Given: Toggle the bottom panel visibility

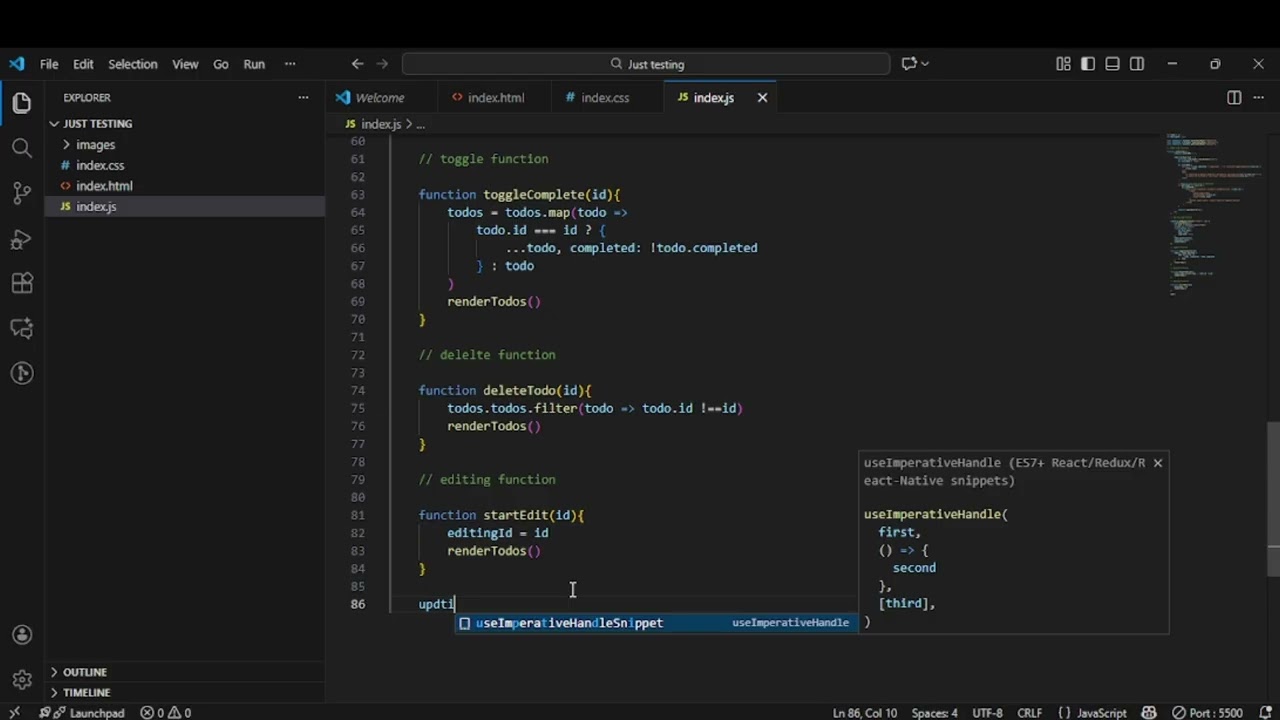Looking at the screenshot, I should pos(1112,64).
